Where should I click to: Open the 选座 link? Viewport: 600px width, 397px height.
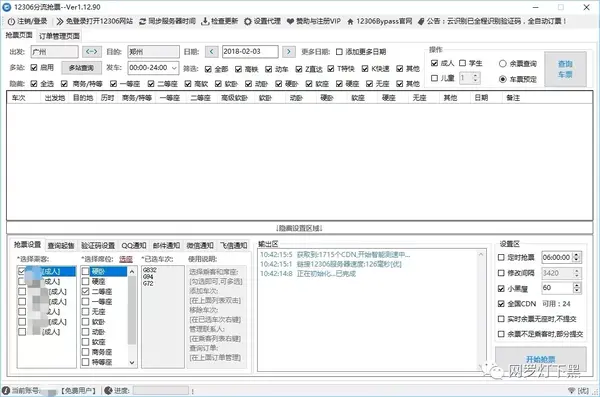click(126, 259)
